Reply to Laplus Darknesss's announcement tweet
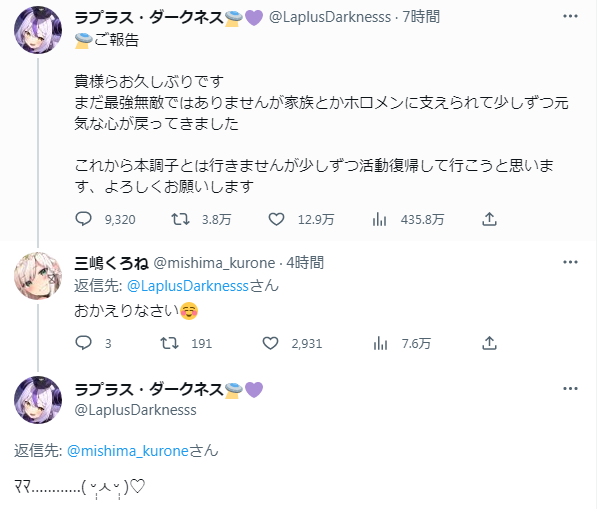The width and height of the screenshot is (614, 509). coord(84,219)
